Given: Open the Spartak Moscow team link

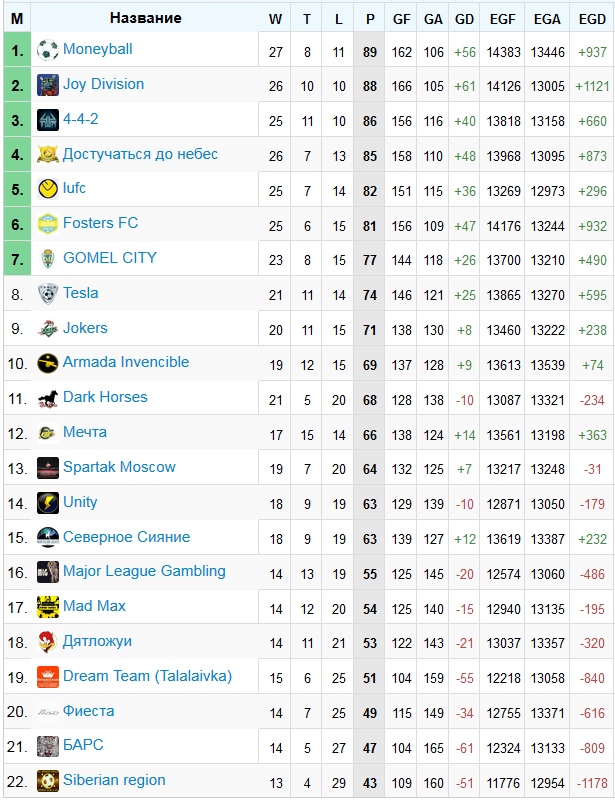Looking at the screenshot, I should [x=119, y=467].
